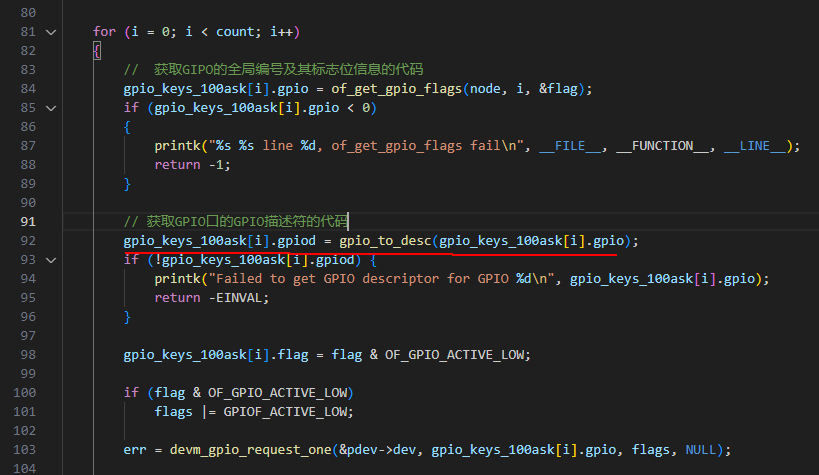Click the NULL argument on line 103
This screenshot has height=475, width=819.
[701, 450]
